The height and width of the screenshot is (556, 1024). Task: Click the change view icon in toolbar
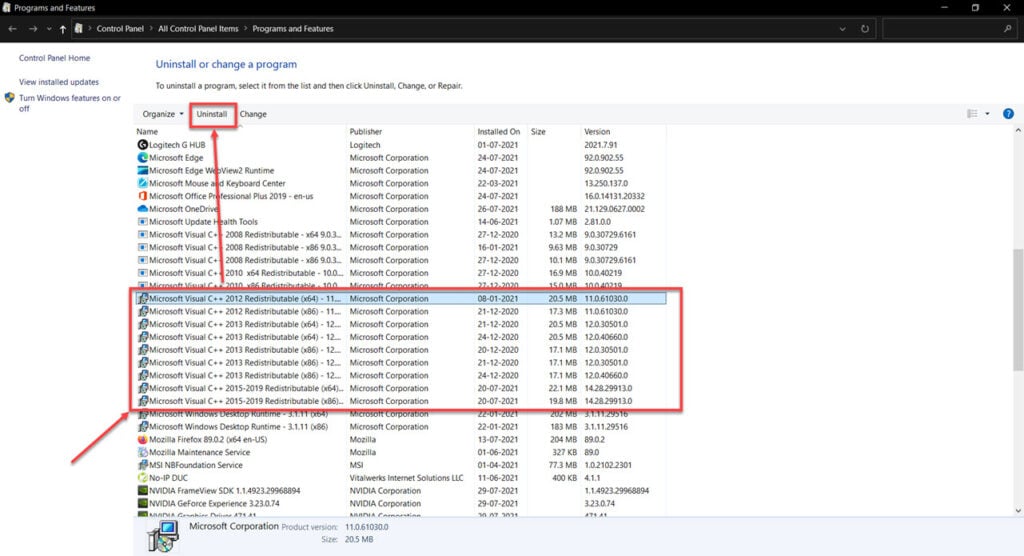tap(972, 114)
